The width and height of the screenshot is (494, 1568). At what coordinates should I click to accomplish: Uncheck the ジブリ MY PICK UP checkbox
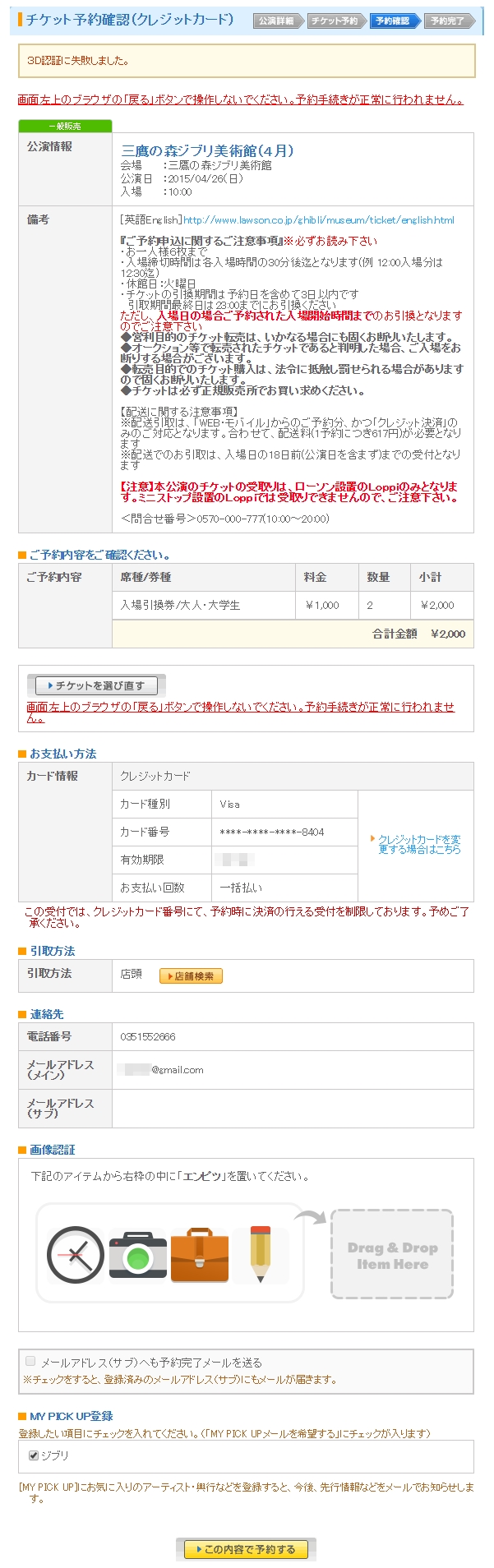34,1455
